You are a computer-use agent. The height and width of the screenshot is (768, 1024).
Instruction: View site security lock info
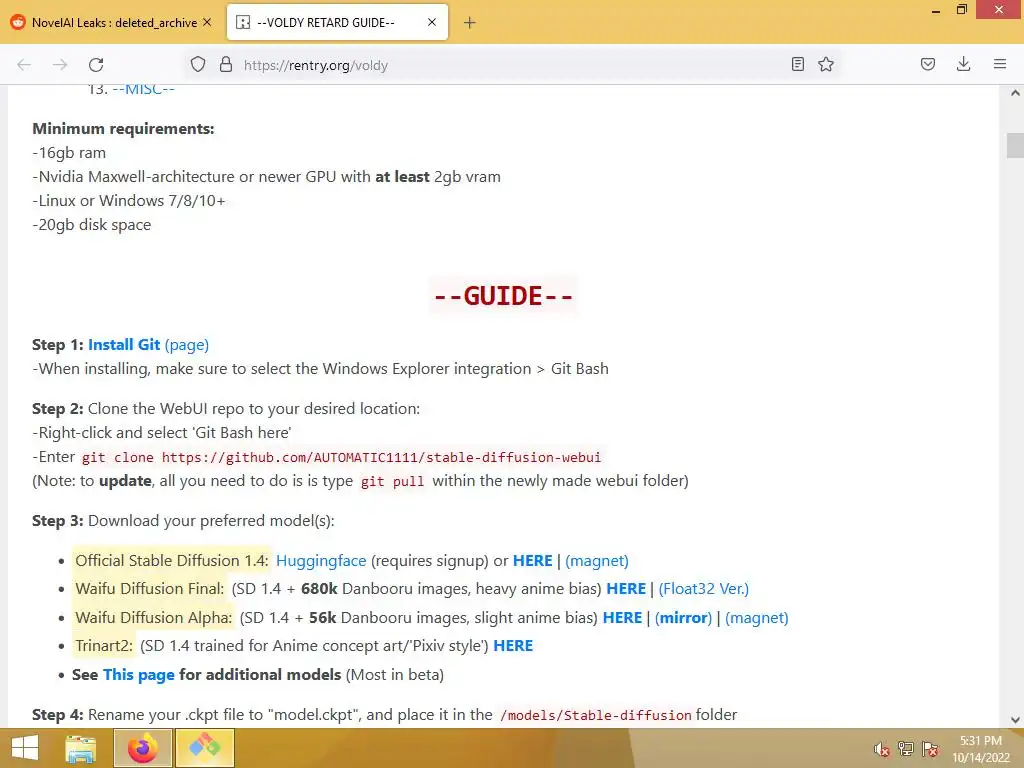pyautogui.click(x=226, y=64)
